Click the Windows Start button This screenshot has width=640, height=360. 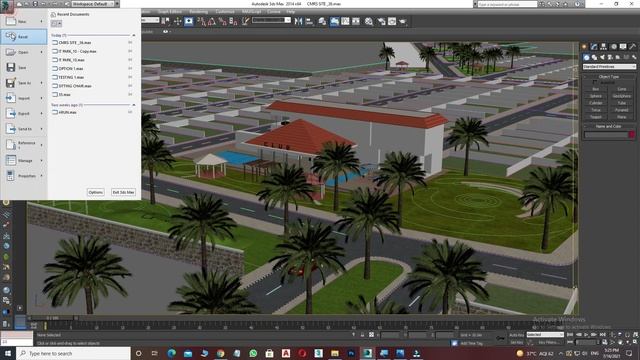[8, 353]
